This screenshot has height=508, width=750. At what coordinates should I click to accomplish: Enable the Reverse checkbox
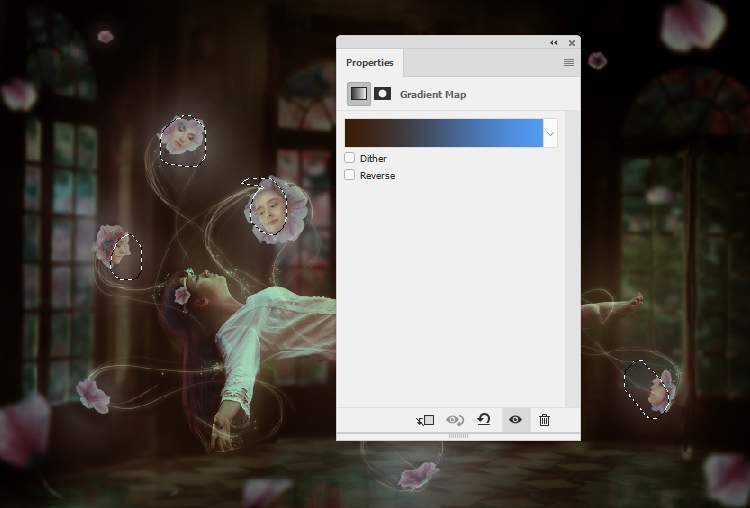[350, 175]
